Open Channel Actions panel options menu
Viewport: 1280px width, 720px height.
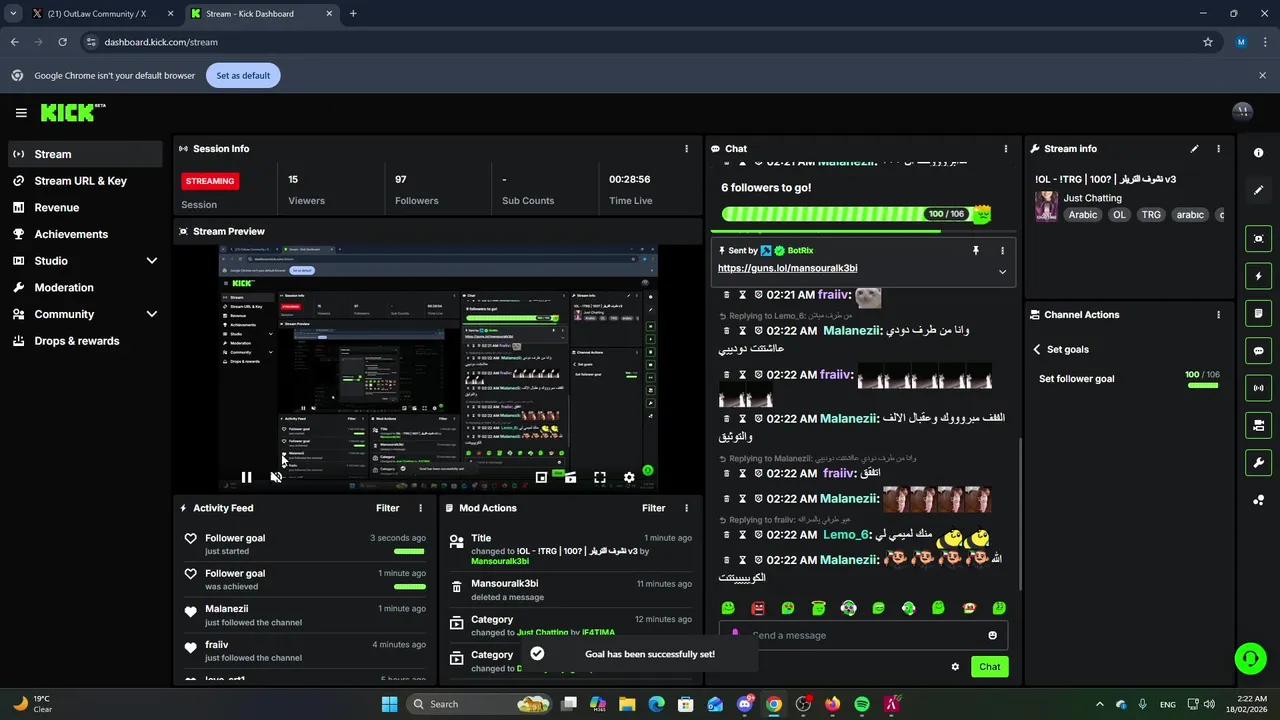[x=1218, y=314]
